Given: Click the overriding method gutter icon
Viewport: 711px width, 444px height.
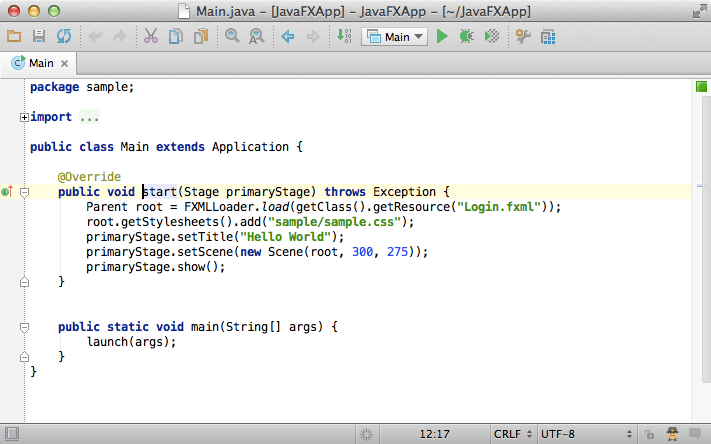Looking at the screenshot, I should (x=7, y=192).
